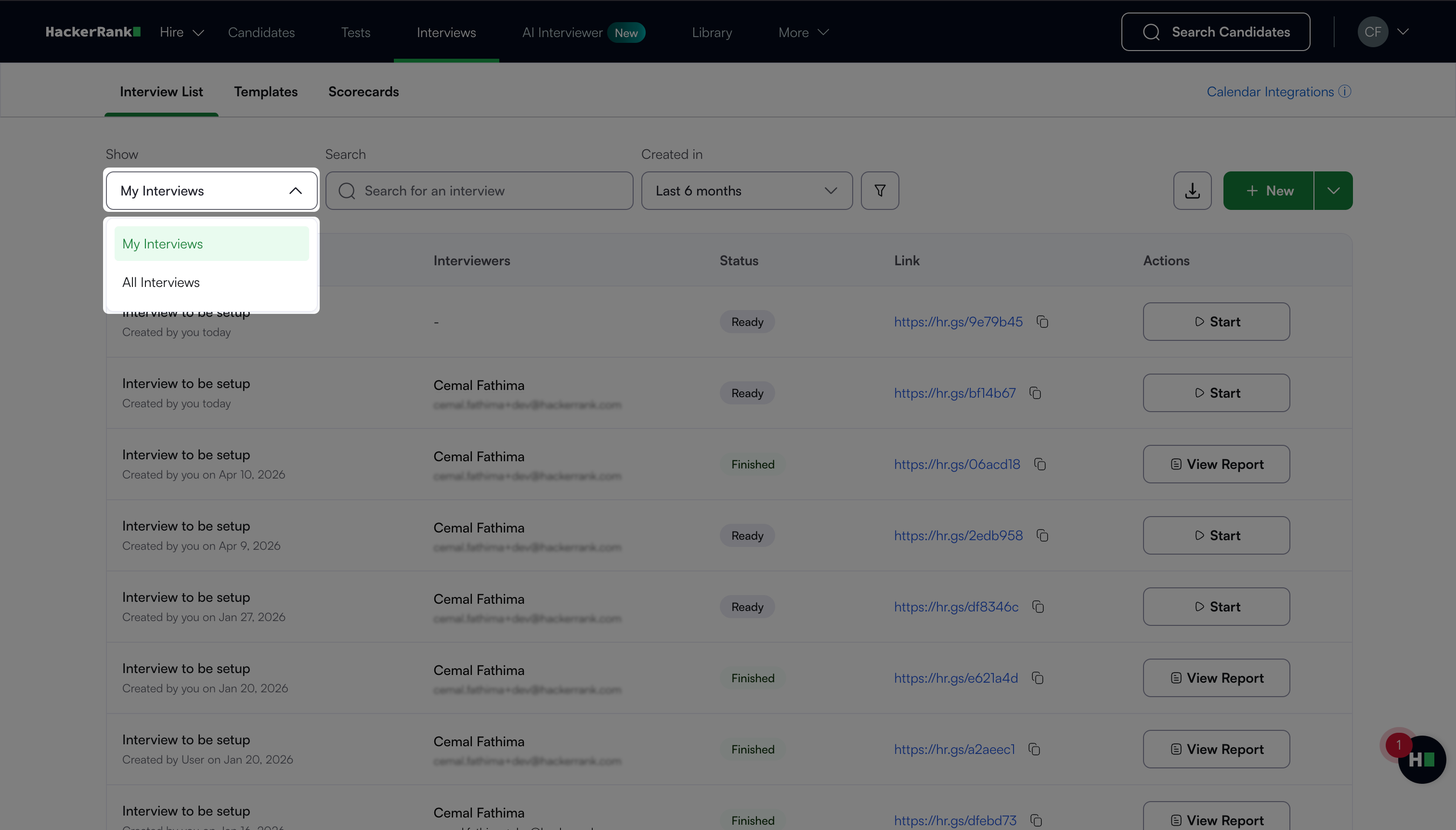Click View Report for Apr 10 interview
The height and width of the screenshot is (830, 1456).
[1216, 464]
